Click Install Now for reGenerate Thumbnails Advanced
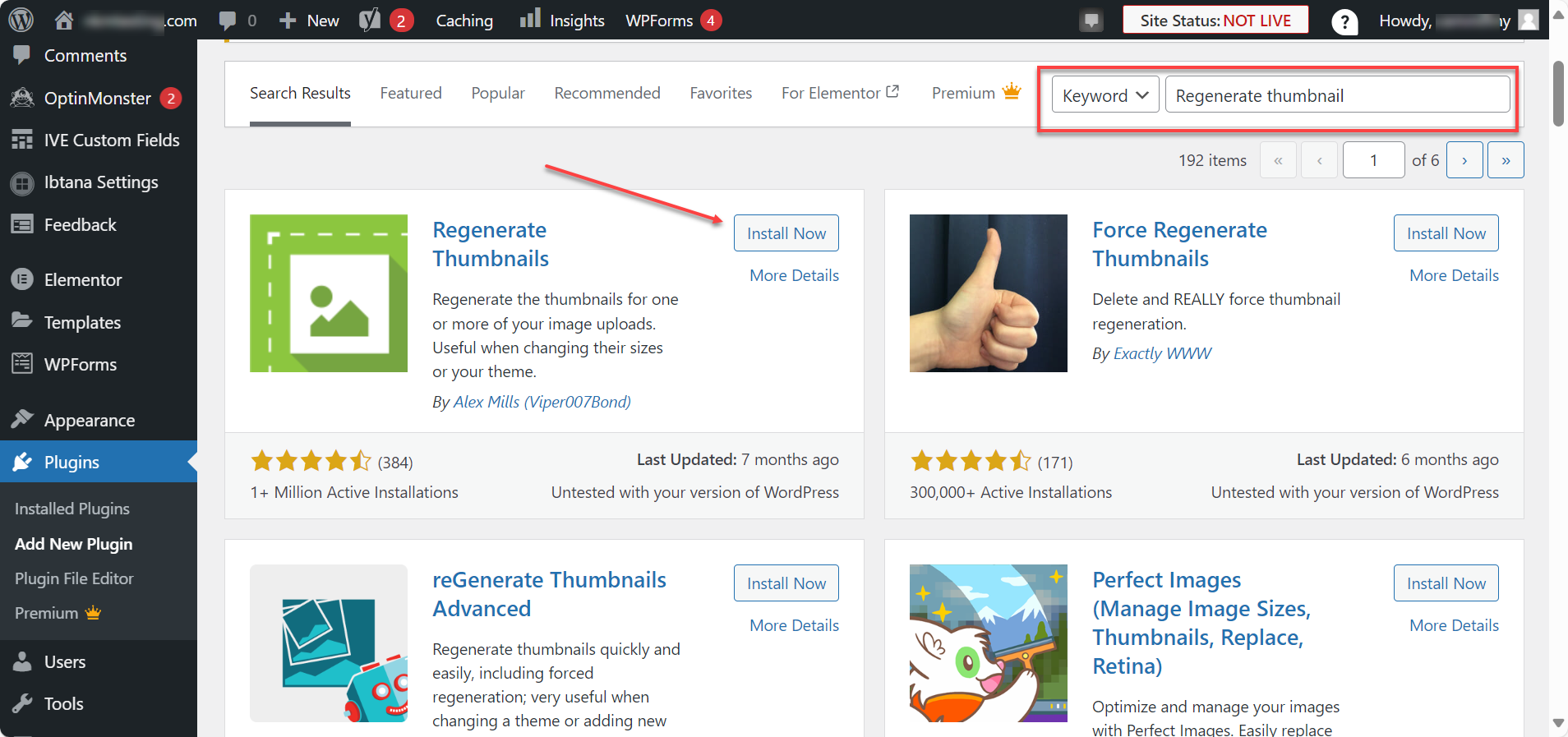The height and width of the screenshot is (737, 1568). click(786, 583)
